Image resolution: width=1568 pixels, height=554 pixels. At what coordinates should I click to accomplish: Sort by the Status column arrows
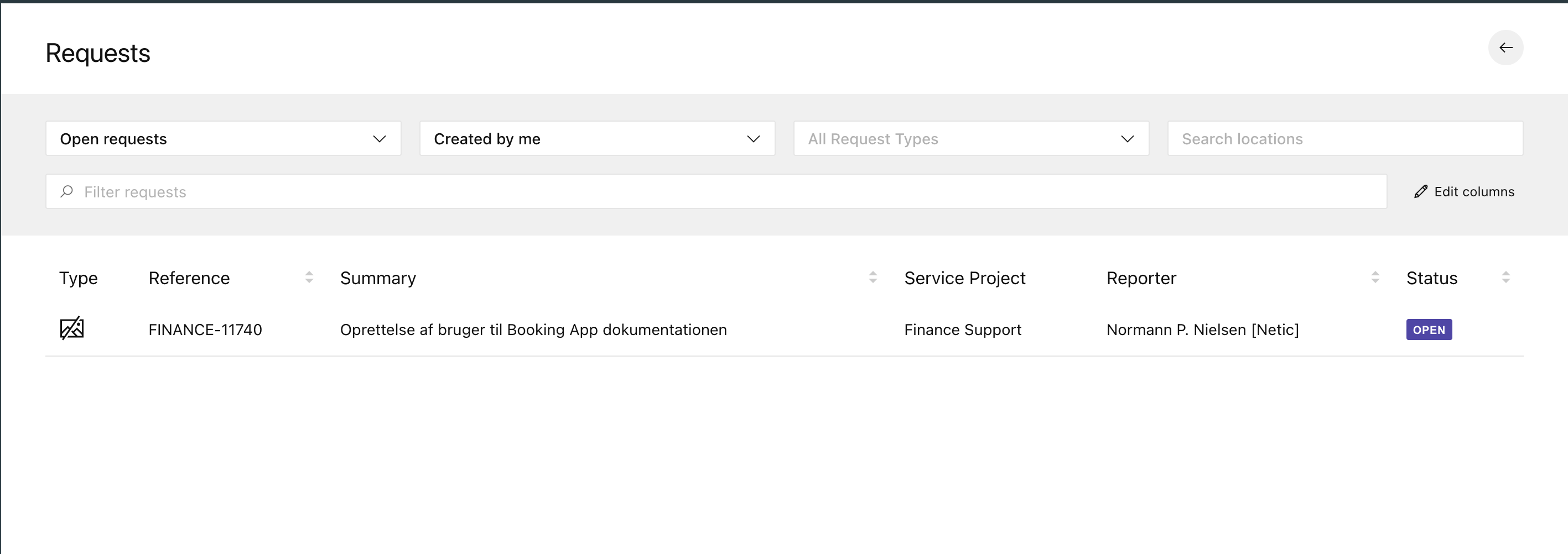(x=1506, y=278)
